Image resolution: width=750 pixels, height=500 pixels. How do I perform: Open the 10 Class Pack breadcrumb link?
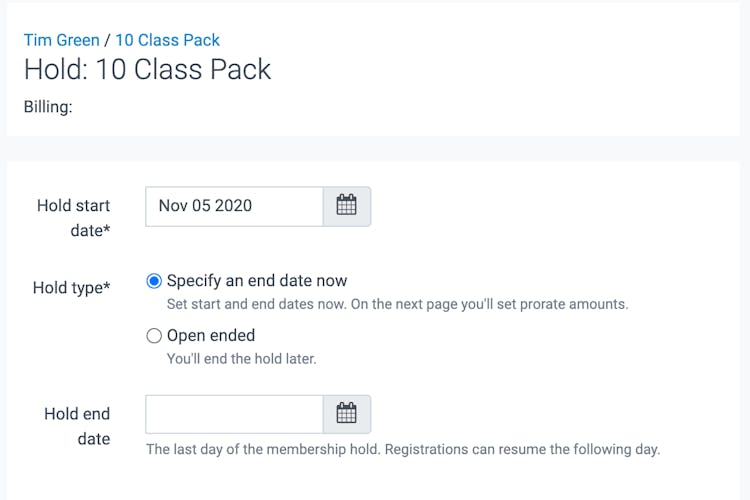167,40
